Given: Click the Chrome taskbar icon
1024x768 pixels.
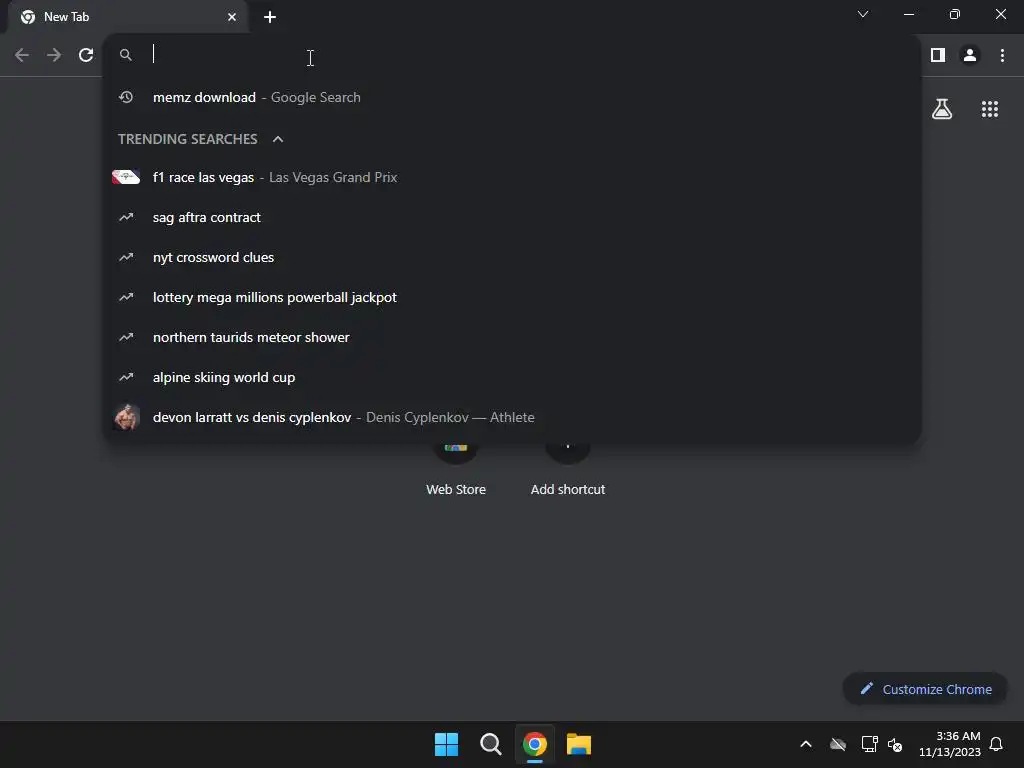Looking at the screenshot, I should (535, 744).
